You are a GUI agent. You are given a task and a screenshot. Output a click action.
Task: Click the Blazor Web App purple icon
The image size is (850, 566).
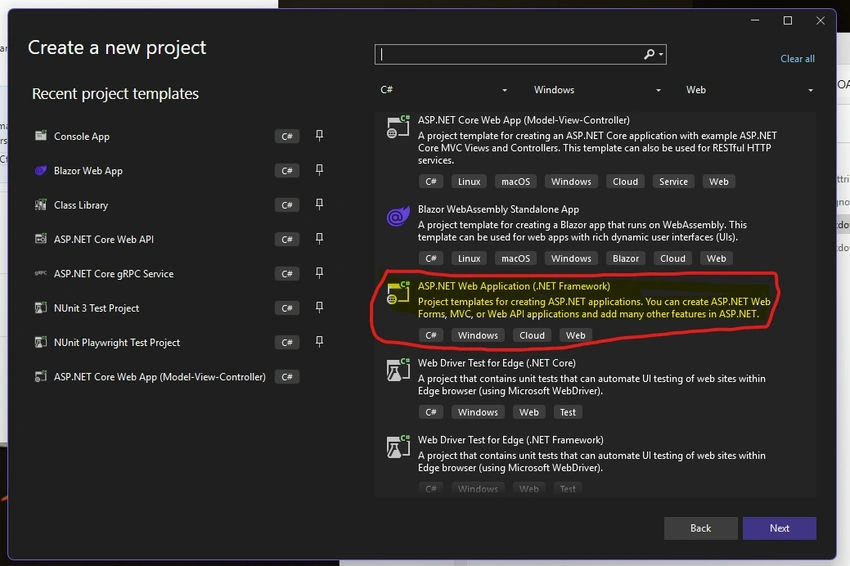41,171
